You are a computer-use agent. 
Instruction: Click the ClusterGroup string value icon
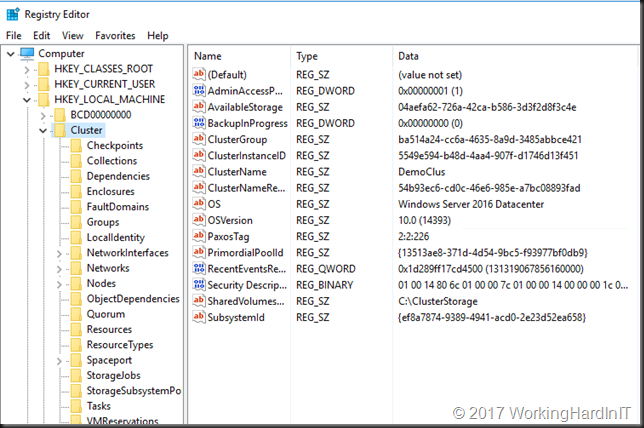[x=199, y=139]
